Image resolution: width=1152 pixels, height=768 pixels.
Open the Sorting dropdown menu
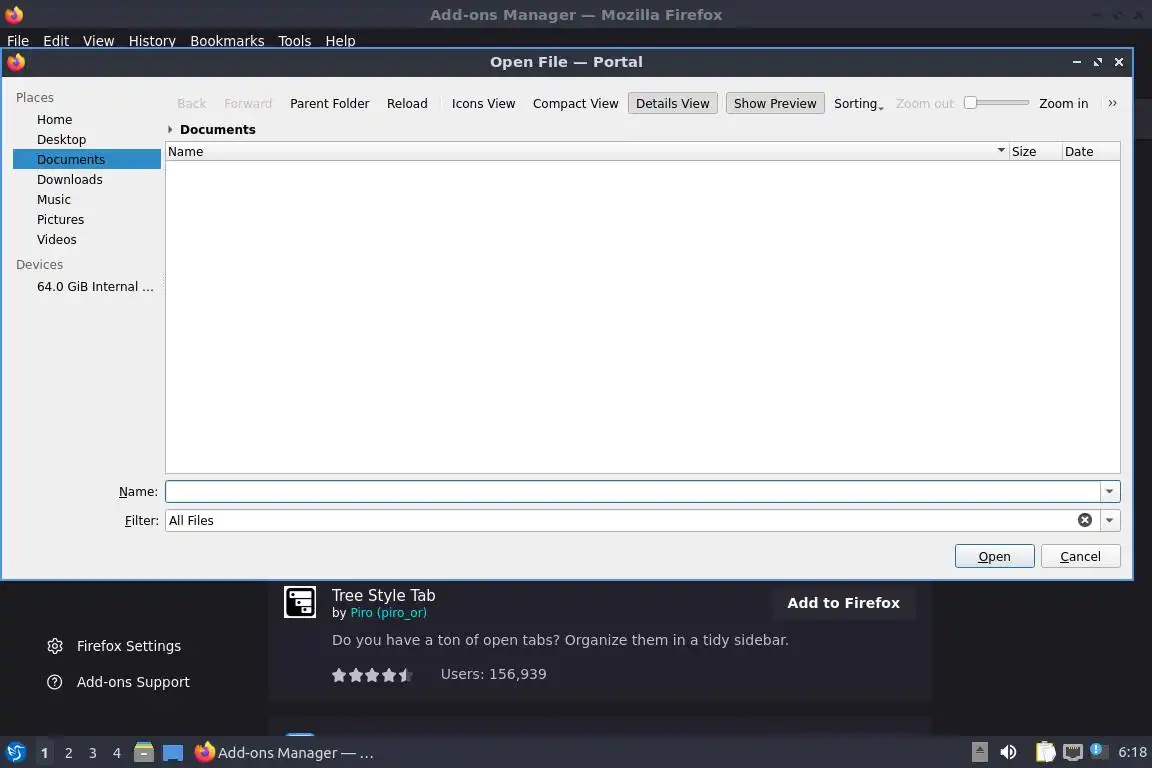[858, 104]
